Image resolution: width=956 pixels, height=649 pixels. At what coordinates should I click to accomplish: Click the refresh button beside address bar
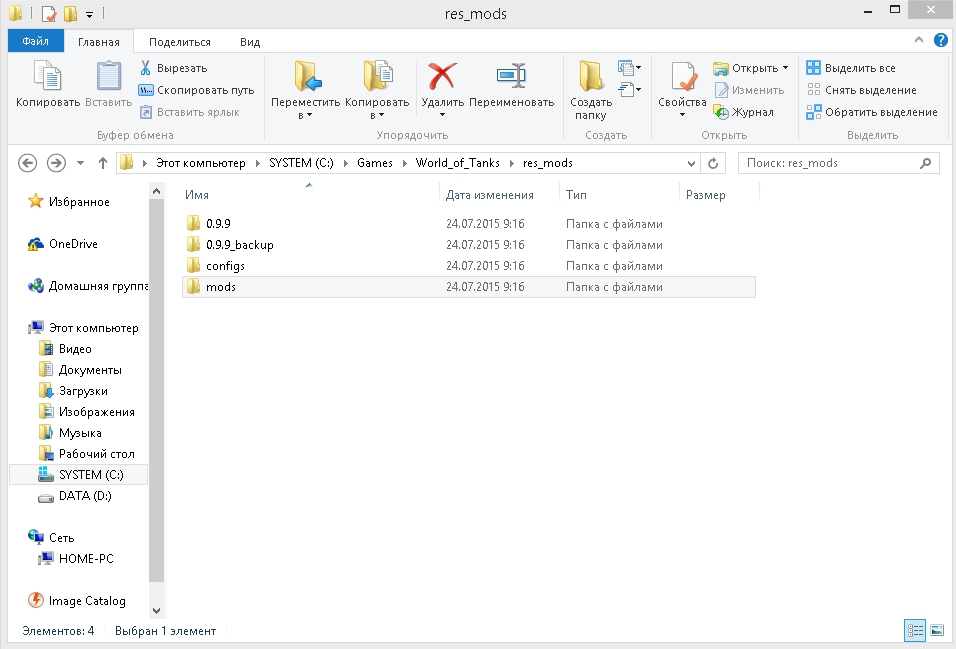point(713,163)
